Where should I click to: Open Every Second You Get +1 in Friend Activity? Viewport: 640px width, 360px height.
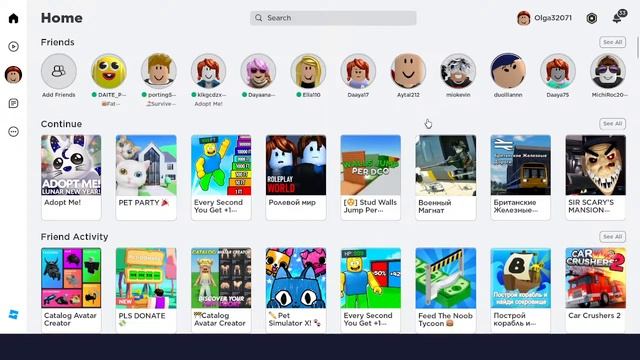point(371,290)
